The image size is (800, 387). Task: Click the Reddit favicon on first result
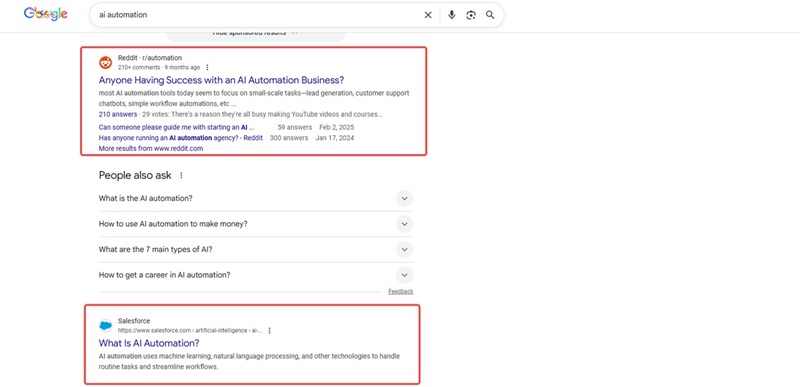click(x=106, y=63)
